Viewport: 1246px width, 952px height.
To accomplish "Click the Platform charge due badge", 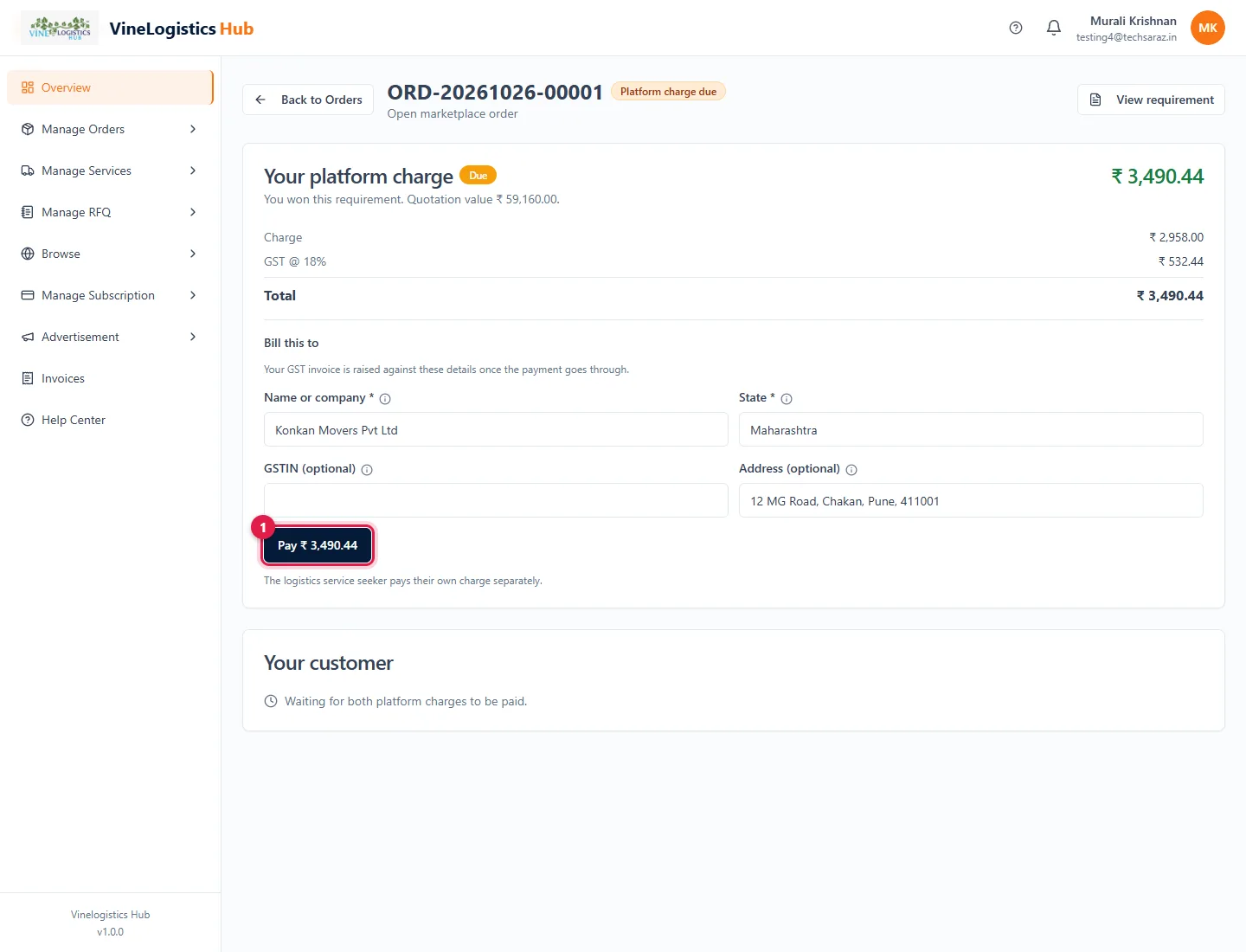I will 668,92.
